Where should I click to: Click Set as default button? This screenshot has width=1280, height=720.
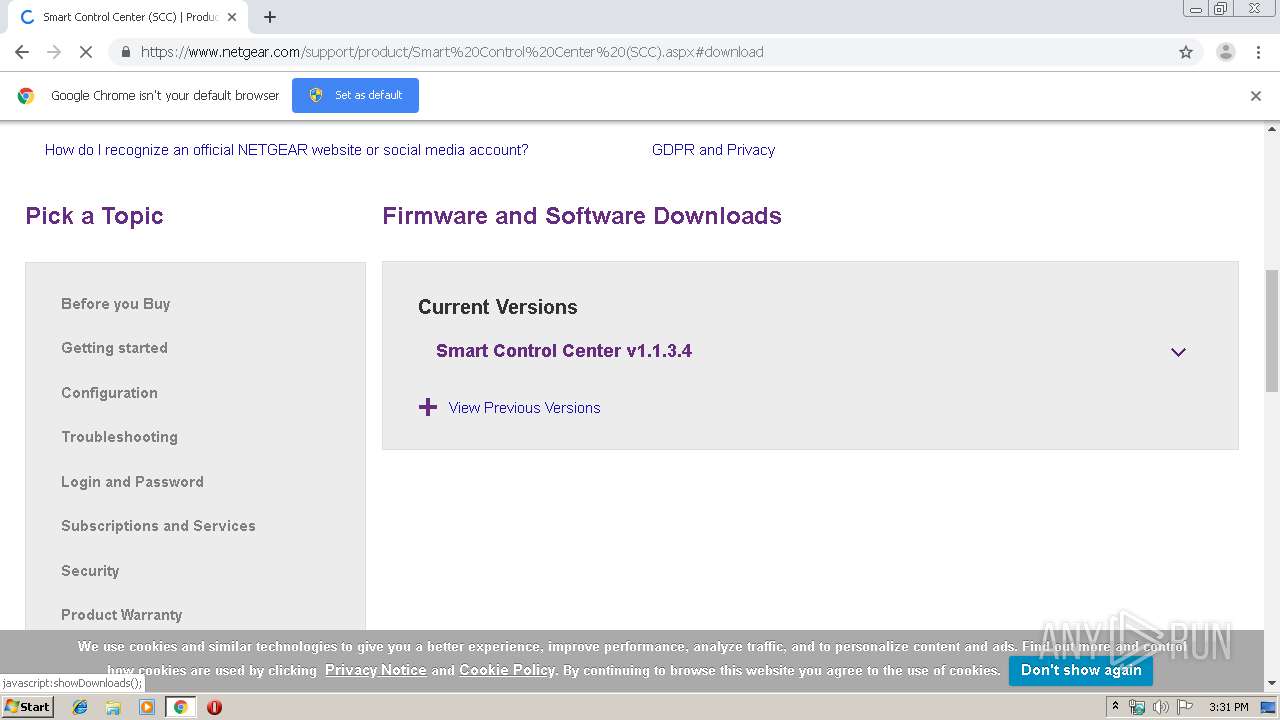tap(355, 95)
